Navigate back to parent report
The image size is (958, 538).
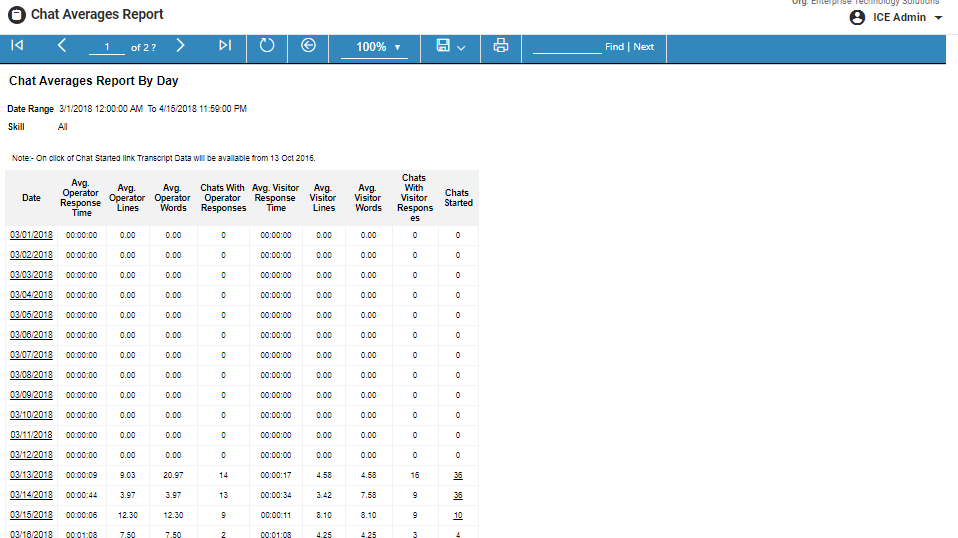[309, 46]
